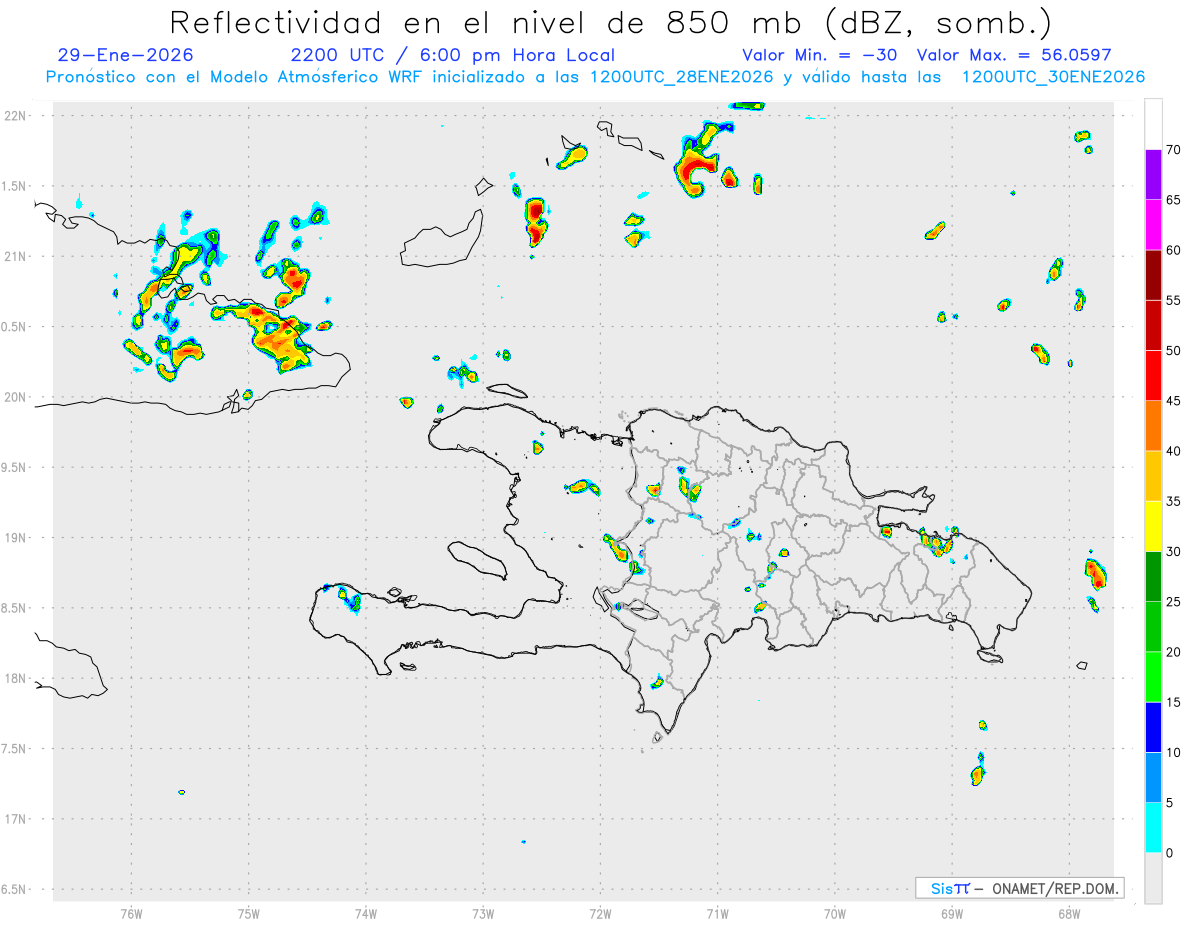The image size is (1200, 927).
Task: Click the colorbar tick label 70
Action: [1174, 150]
